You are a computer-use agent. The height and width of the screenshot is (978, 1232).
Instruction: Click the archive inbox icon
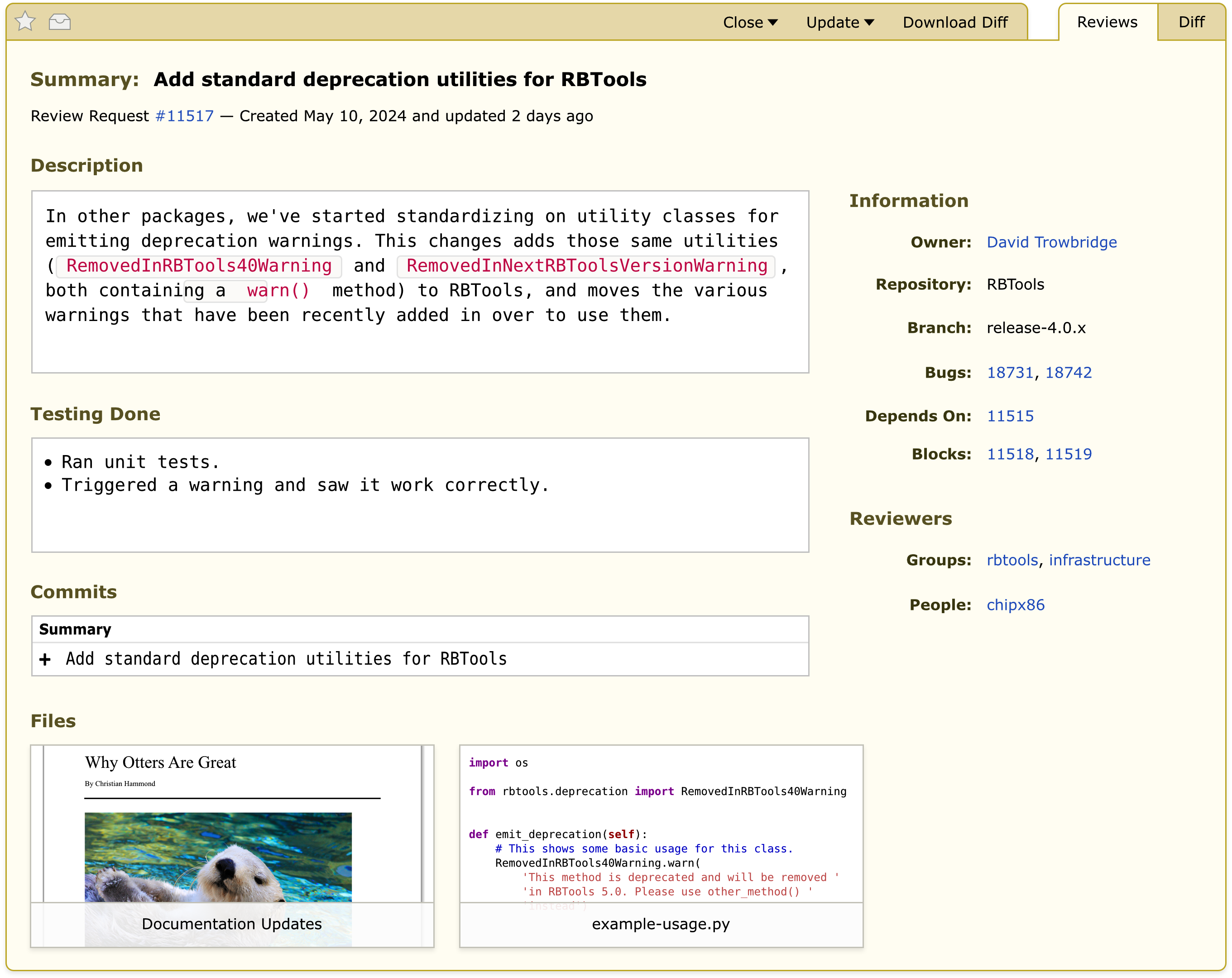[59, 22]
